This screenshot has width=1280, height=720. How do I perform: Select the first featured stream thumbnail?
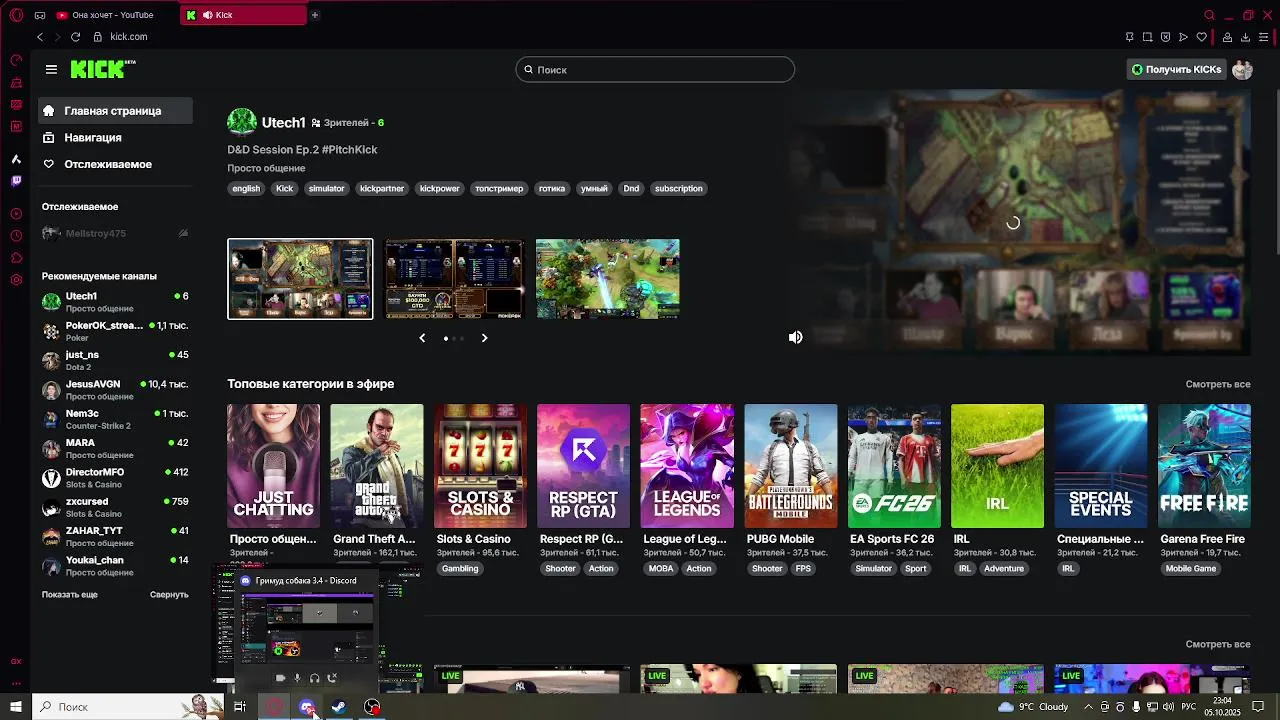pyautogui.click(x=300, y=279)
